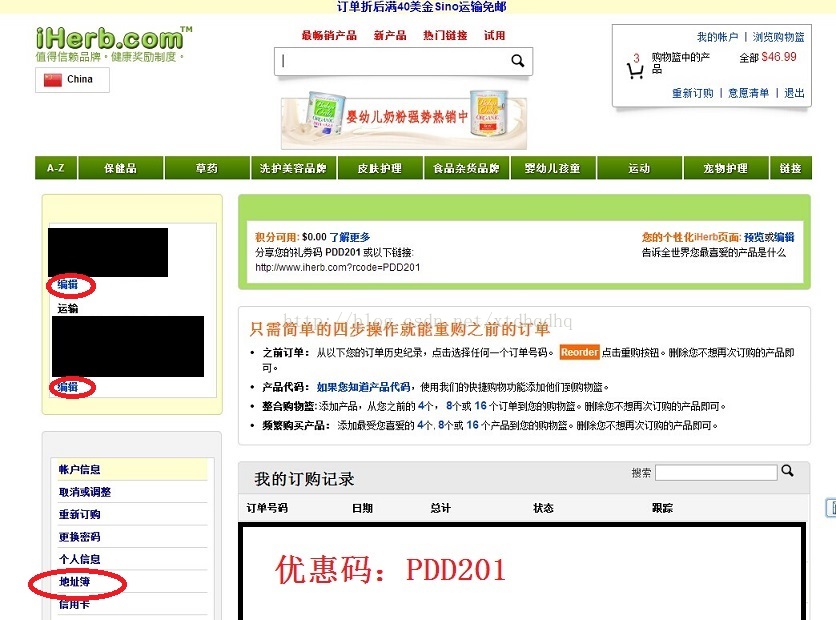Click the orange Reorder button

(x=580, y=352)
